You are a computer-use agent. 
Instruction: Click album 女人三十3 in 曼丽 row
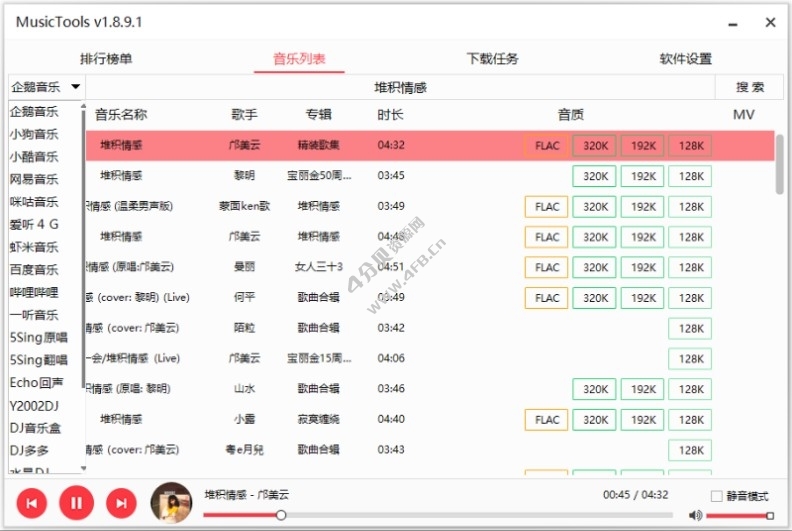tap(319, 267)
